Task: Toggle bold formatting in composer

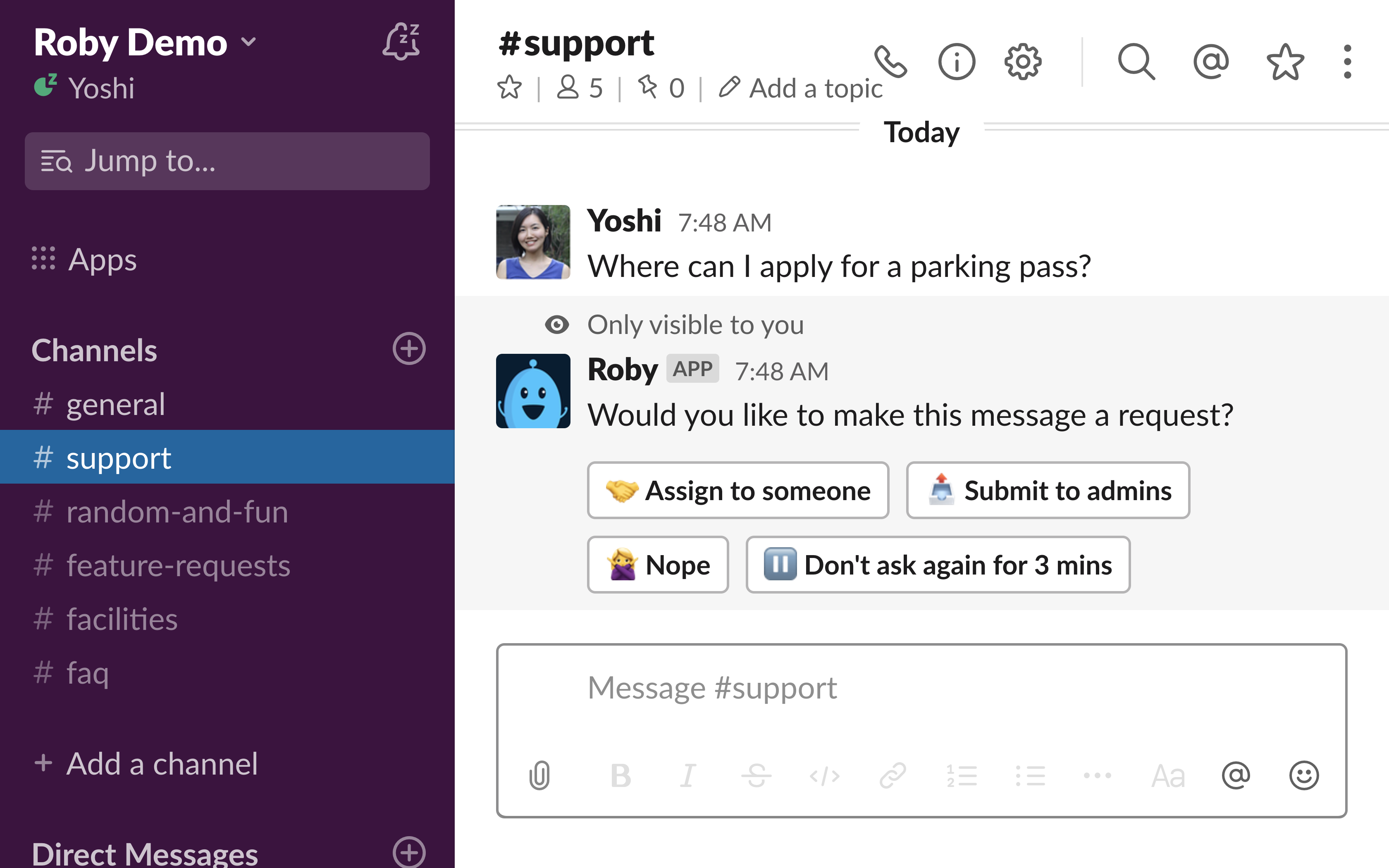Action: coord(621,775)
